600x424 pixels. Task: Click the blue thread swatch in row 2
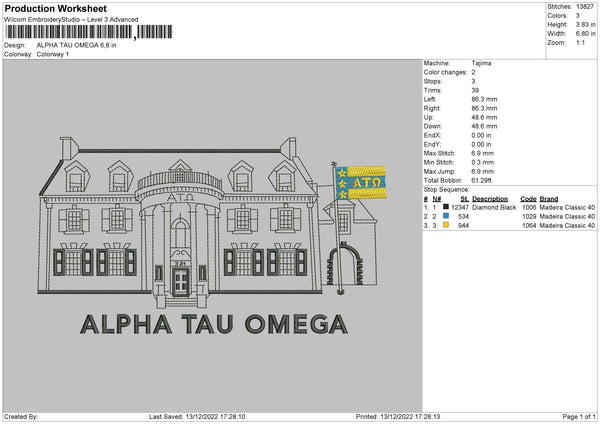pyautogui.click(x=446, y=216)
